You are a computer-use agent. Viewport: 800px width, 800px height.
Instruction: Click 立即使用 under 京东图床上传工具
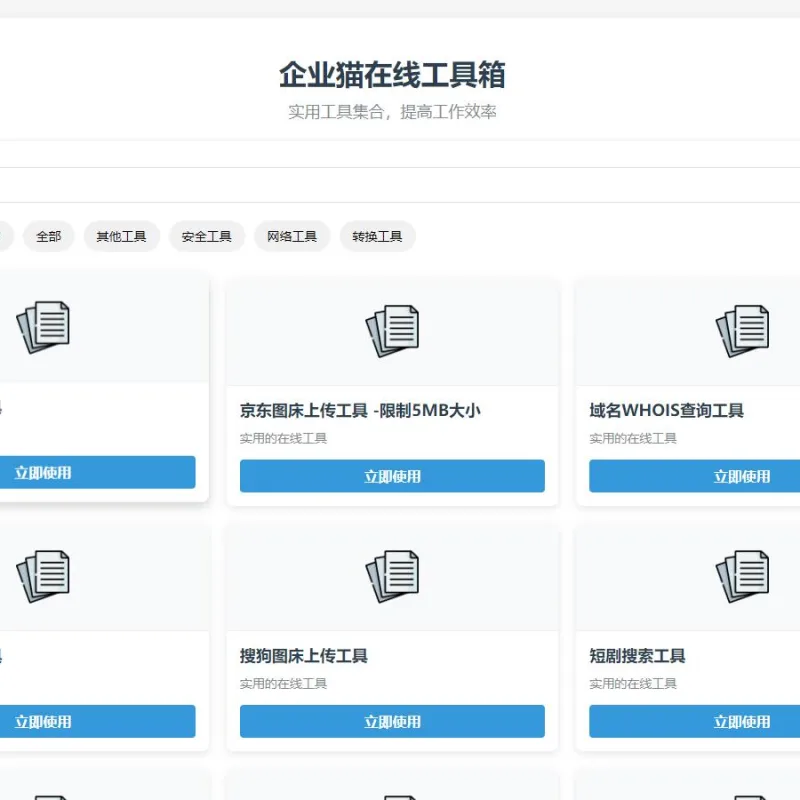point(392,476)
